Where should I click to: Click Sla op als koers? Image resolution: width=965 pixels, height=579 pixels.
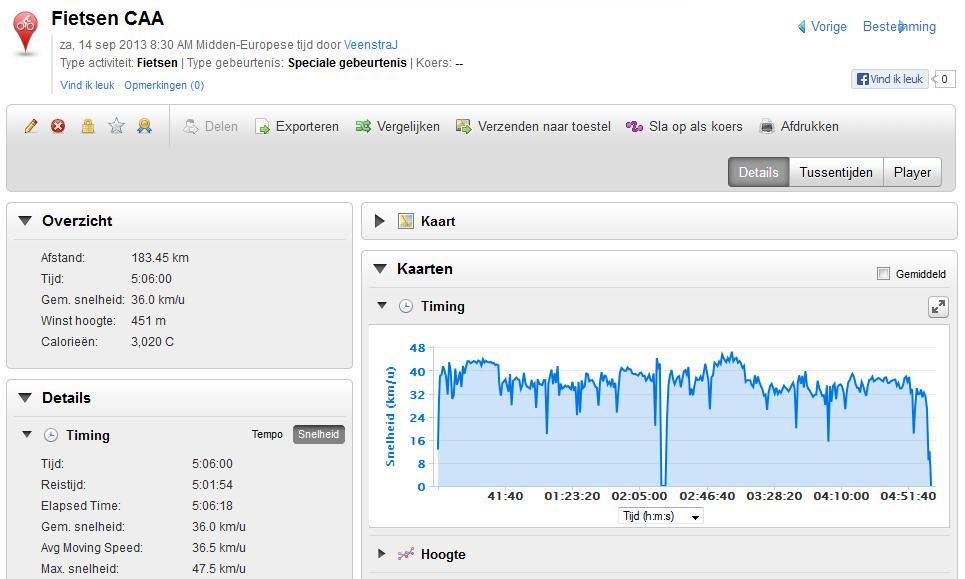coord(684,126)
